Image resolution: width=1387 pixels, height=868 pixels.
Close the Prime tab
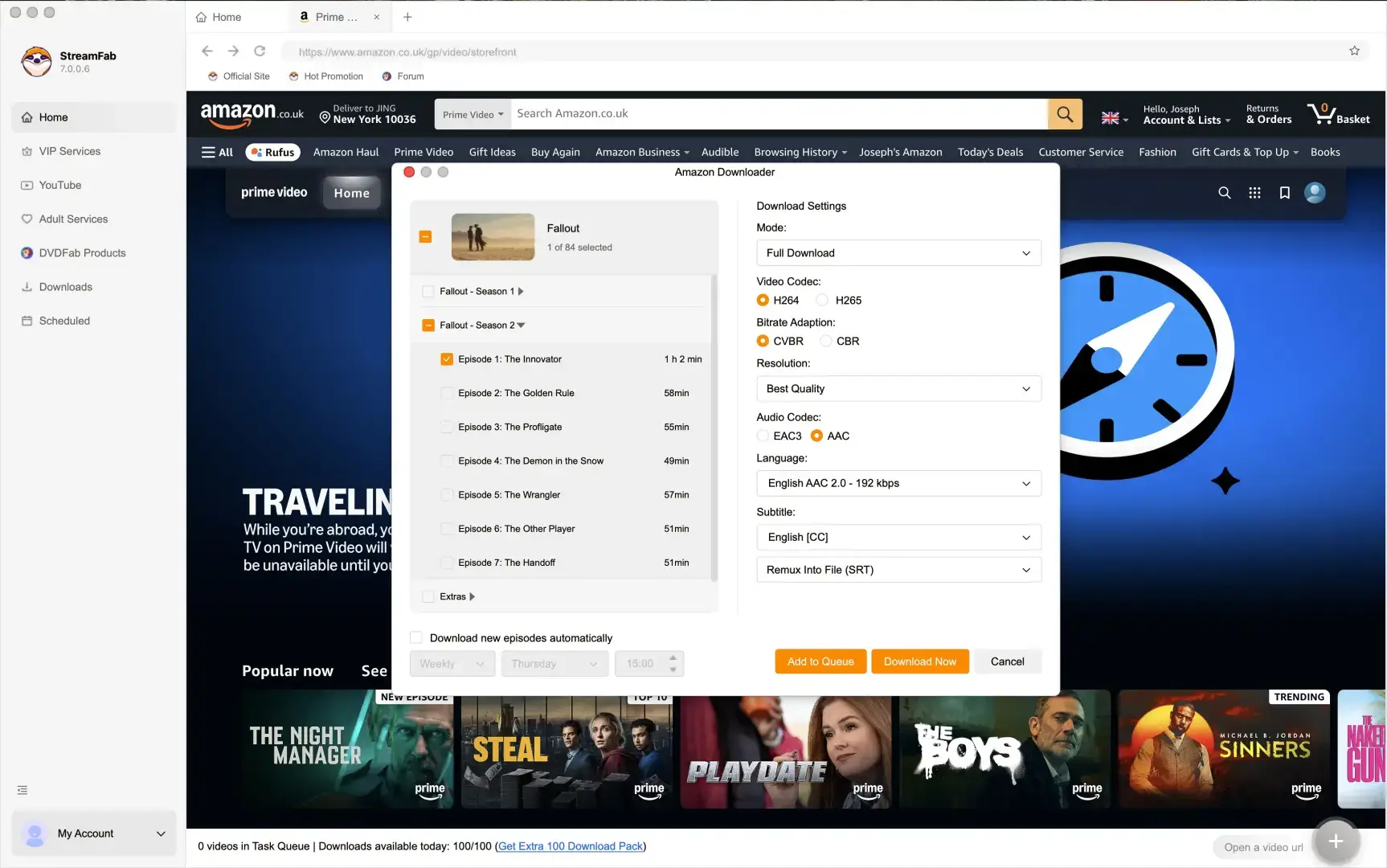click(376, 17)
